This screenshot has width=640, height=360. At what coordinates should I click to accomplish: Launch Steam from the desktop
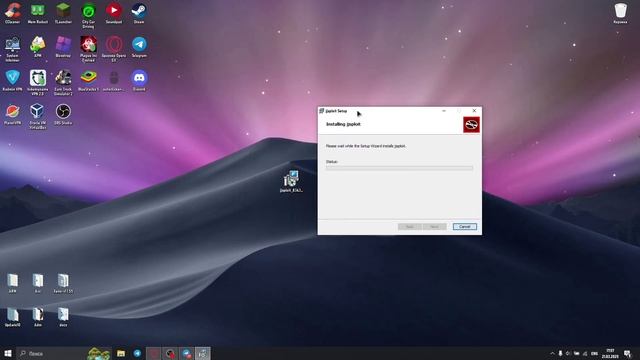tap(139, 13)
